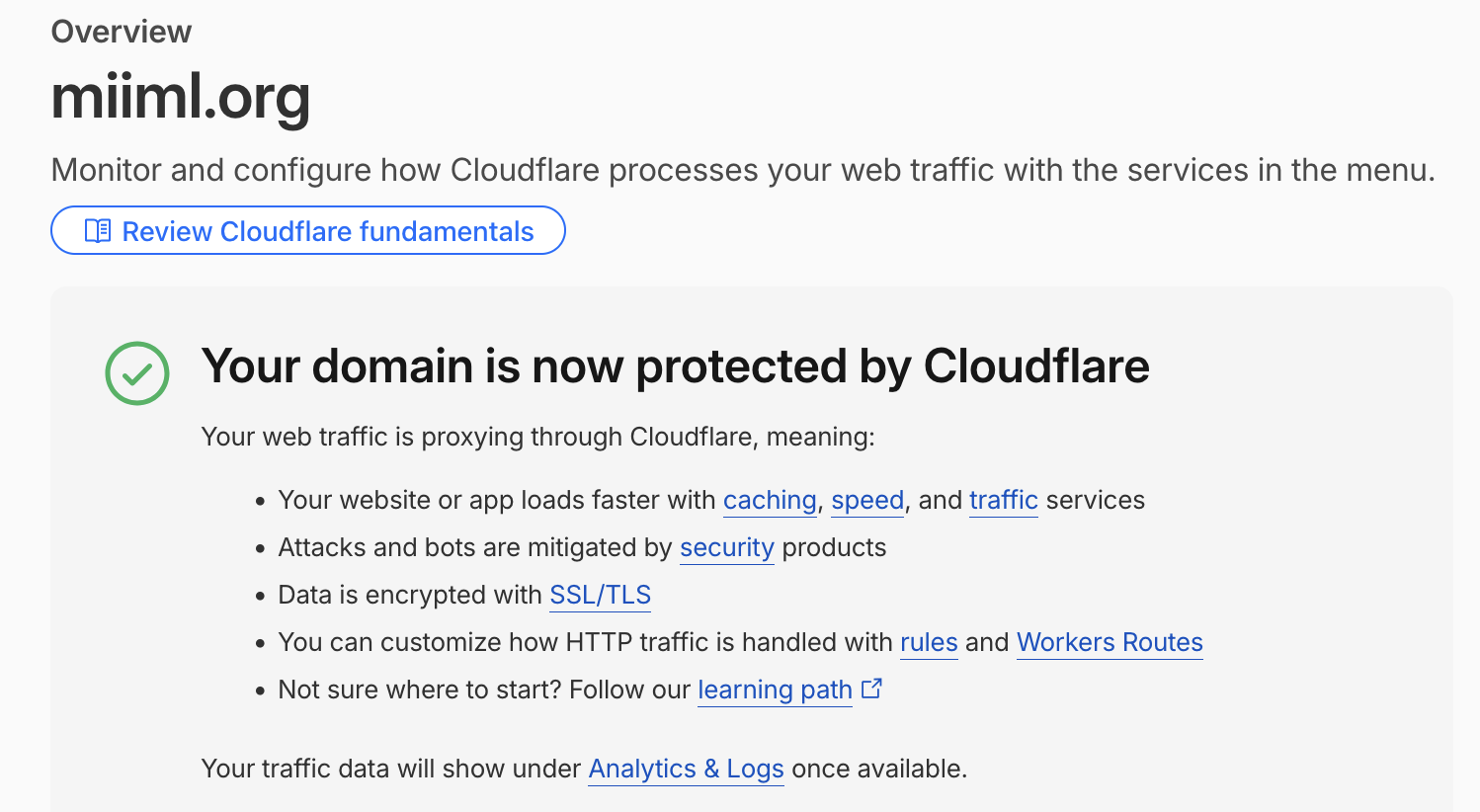Go to the traffic services link
1480x812 pixels.
[1003, 500]
